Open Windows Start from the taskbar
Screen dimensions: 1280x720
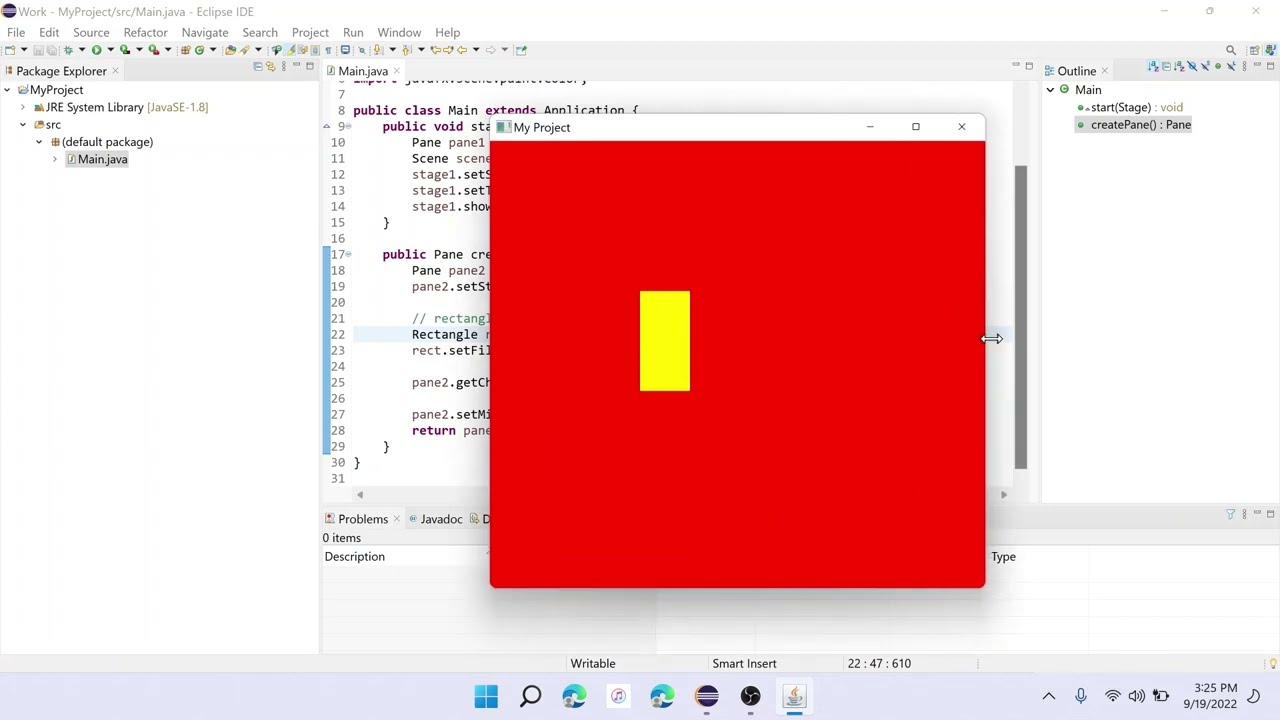point(486,696)
